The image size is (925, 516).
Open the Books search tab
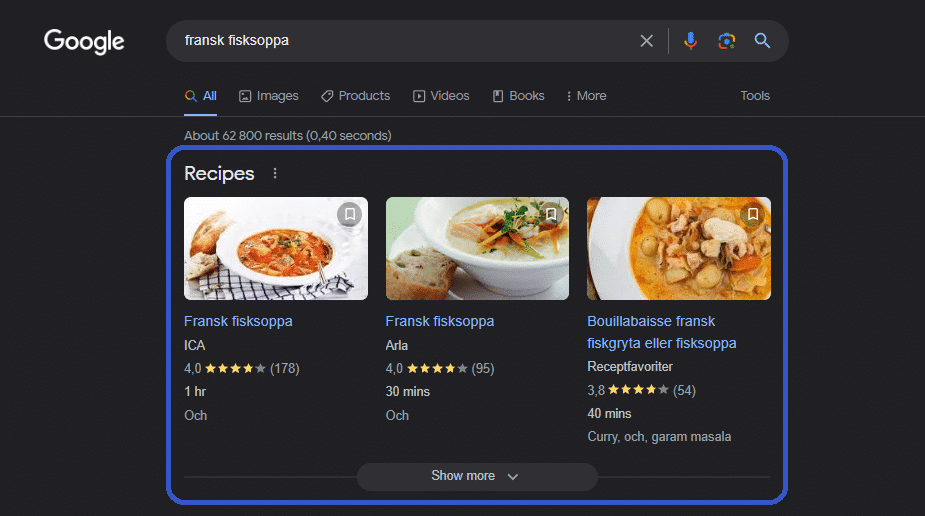(518, 96)
